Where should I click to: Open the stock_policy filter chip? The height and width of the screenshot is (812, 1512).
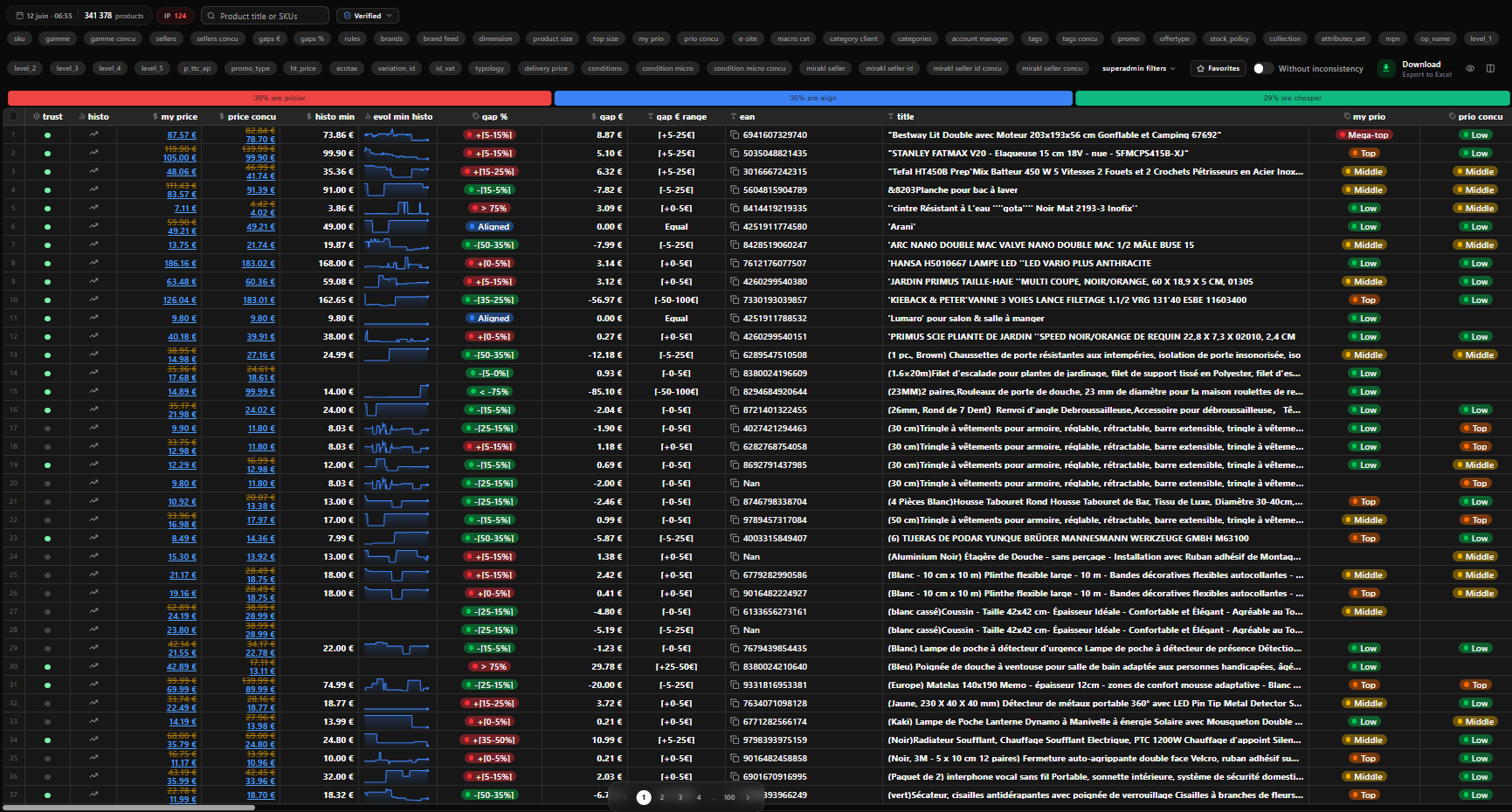[x=1229, y=38]
